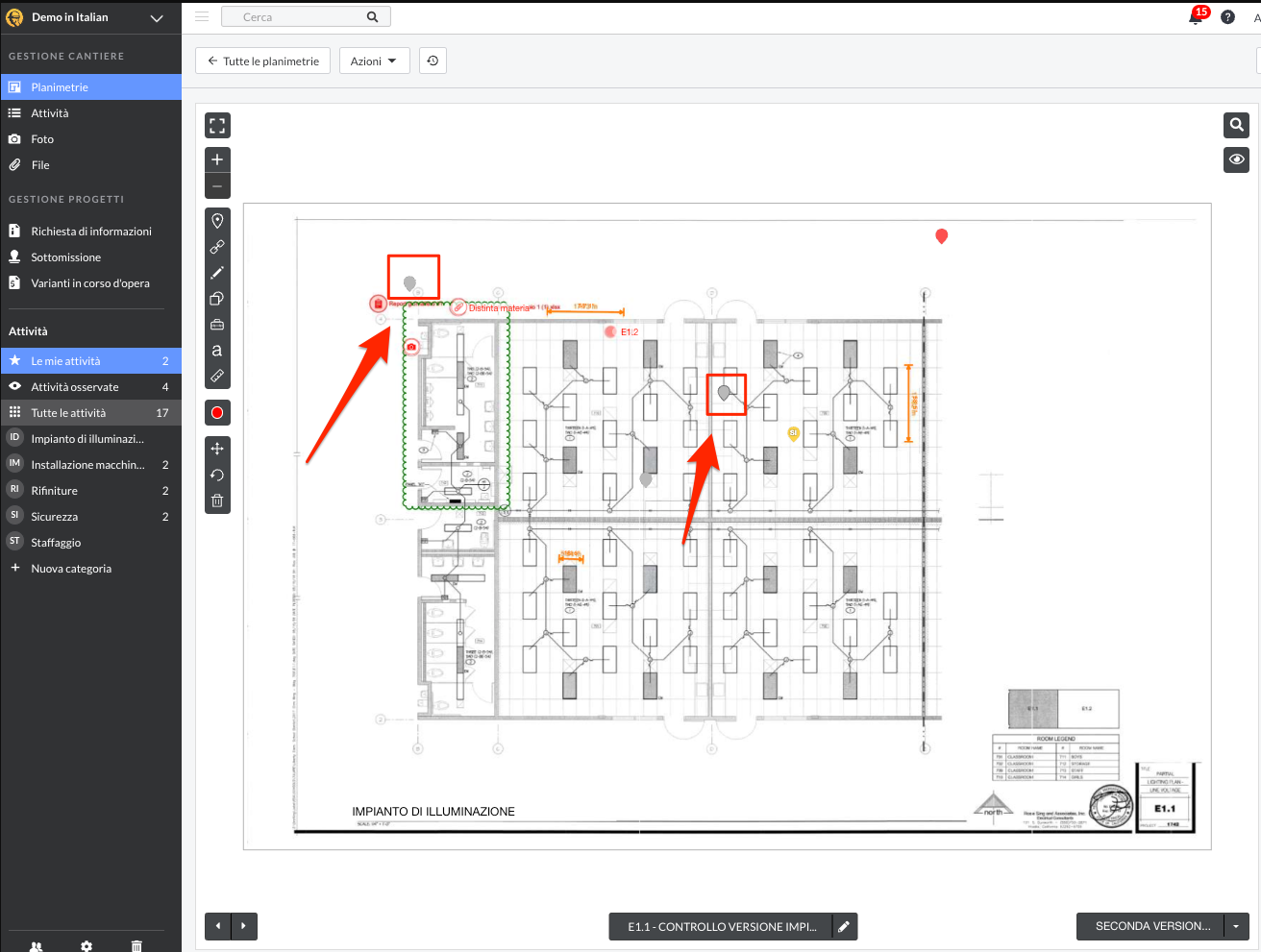The image size is (1261, 952).
Task: Select the link tool in toolbar
Action: point(217,247)
